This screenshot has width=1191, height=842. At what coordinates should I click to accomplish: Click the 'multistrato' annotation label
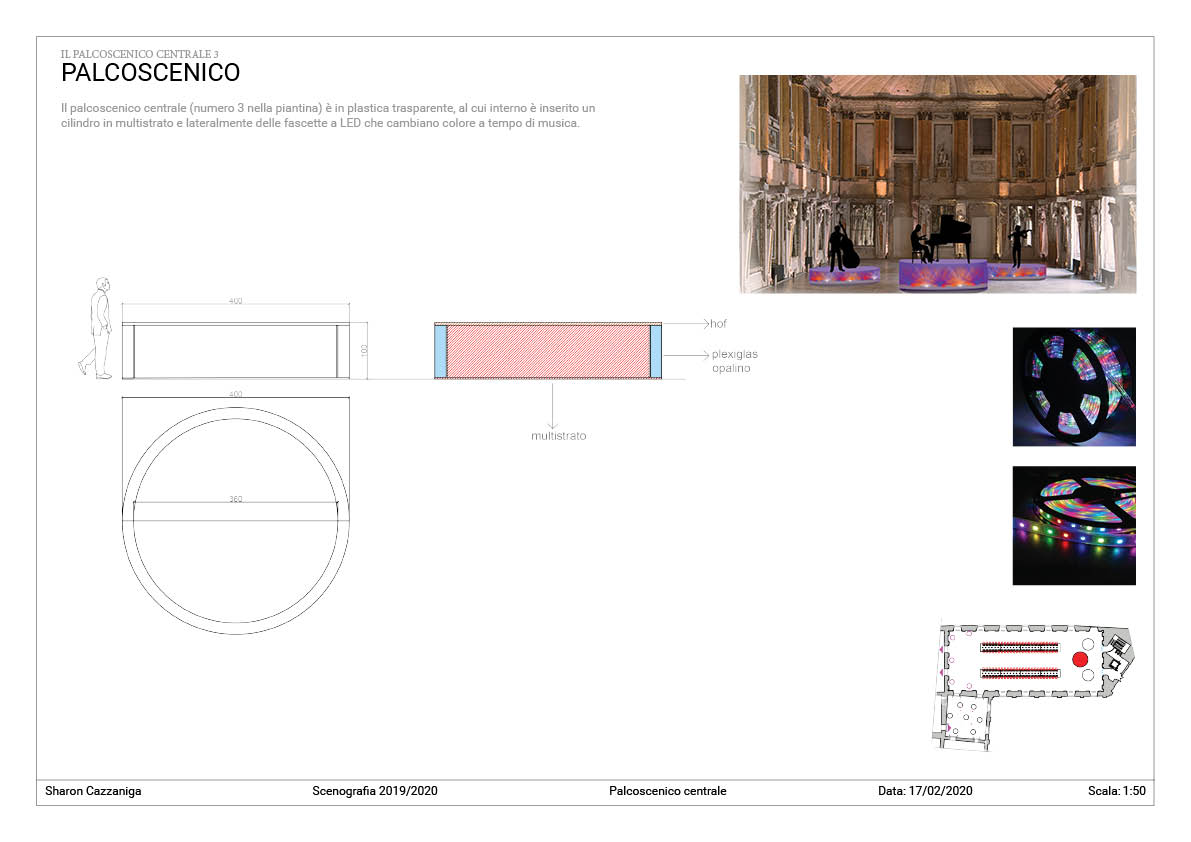(x=558, y=436)
